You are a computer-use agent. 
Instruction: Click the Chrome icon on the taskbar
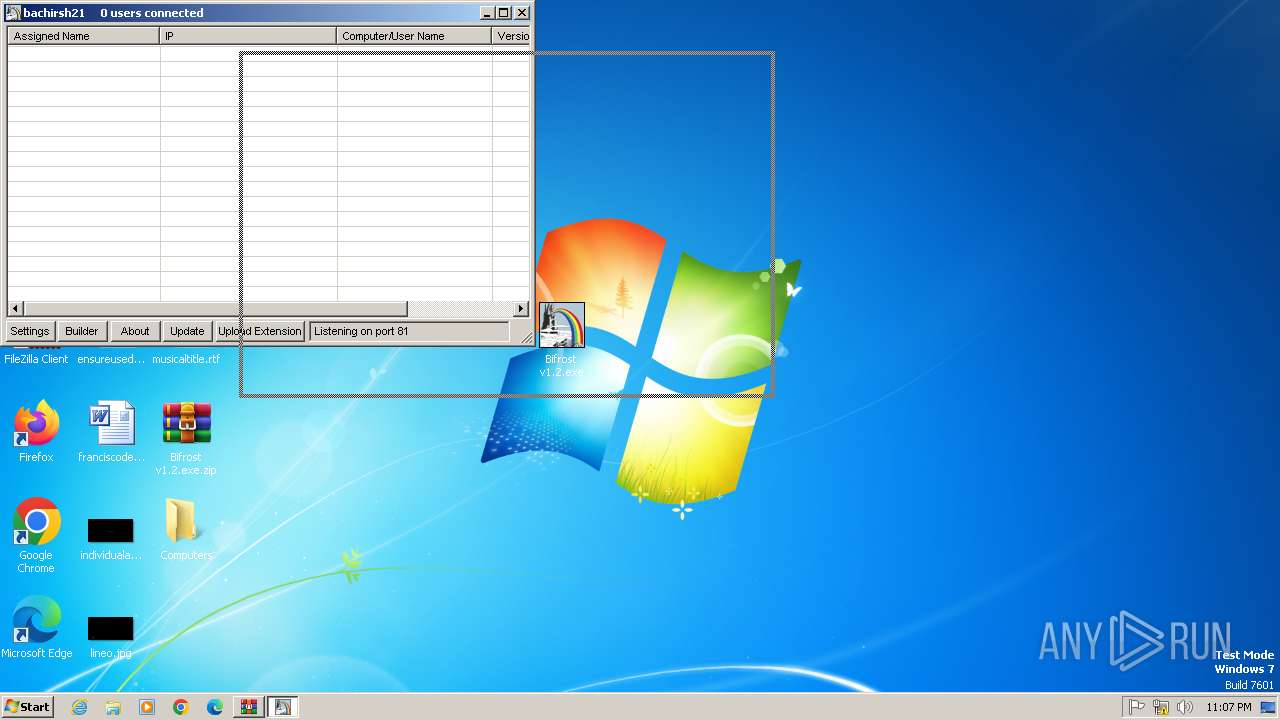(x=181, y=707)
